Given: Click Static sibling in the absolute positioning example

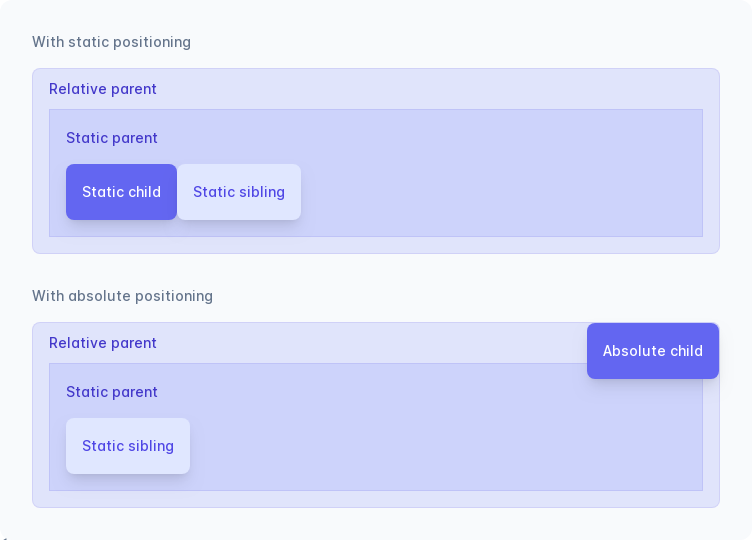Looking at the screenshot, I should tap(128, 446).
